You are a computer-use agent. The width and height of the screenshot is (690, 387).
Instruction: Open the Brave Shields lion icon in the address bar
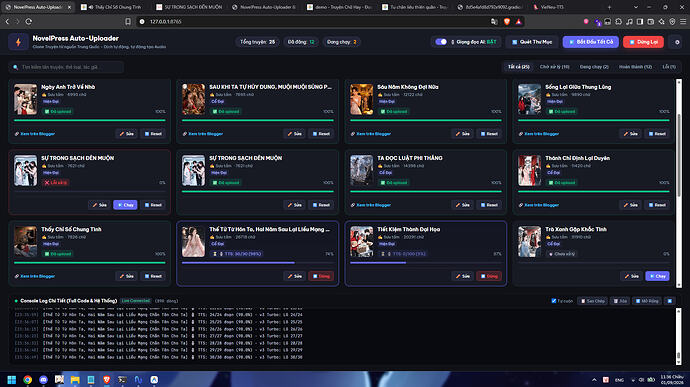point(507,22)
